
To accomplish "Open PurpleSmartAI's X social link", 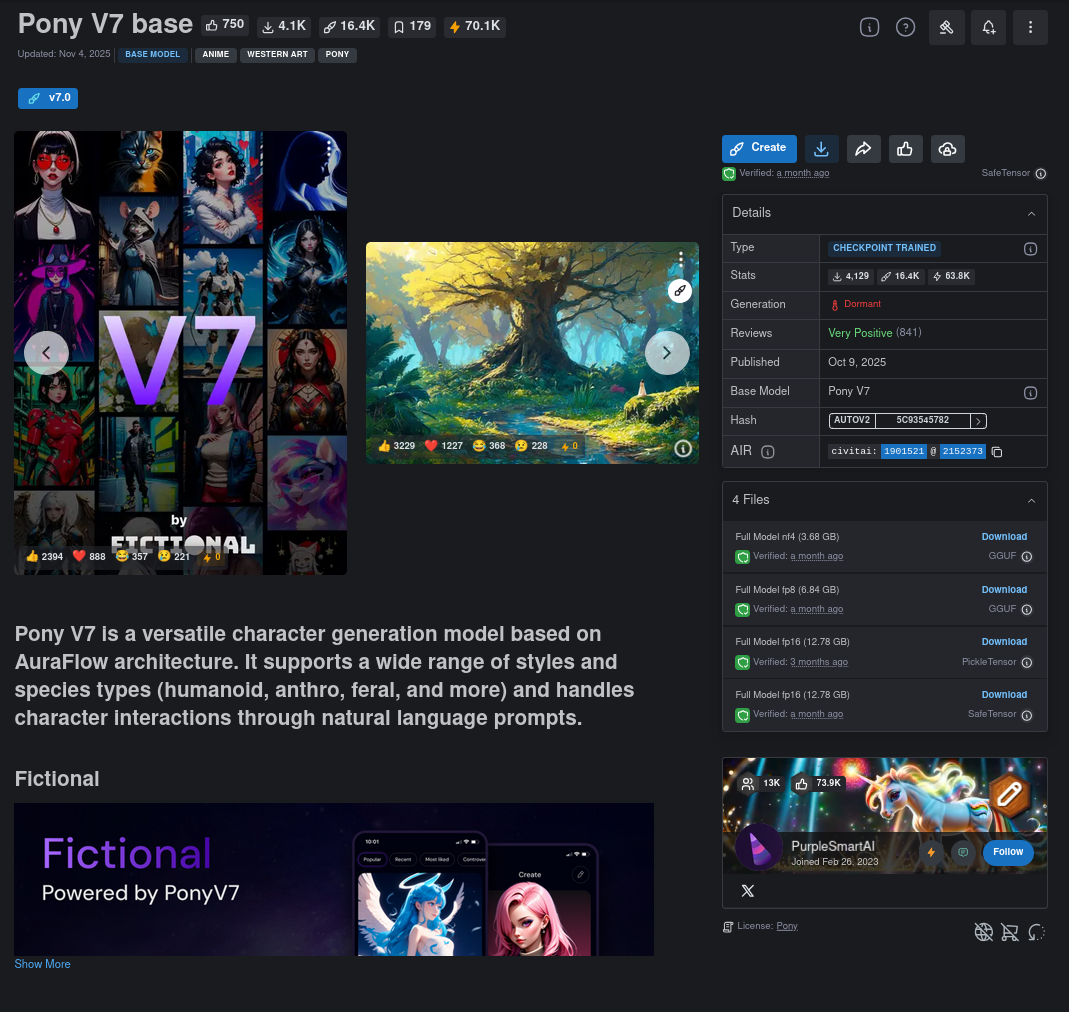I will (748, 891).
